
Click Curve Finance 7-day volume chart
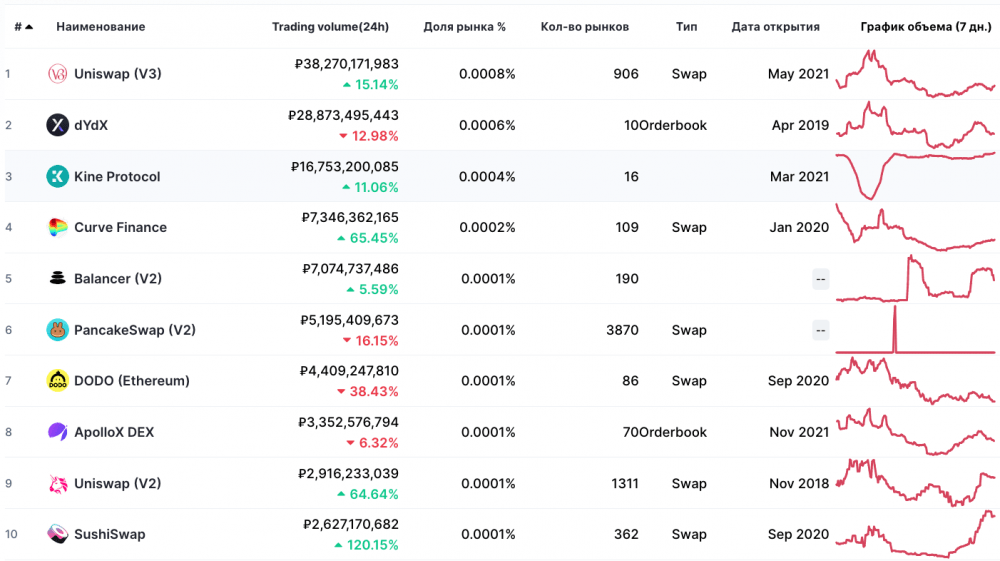pyautogui.click(x=916, y=228)
